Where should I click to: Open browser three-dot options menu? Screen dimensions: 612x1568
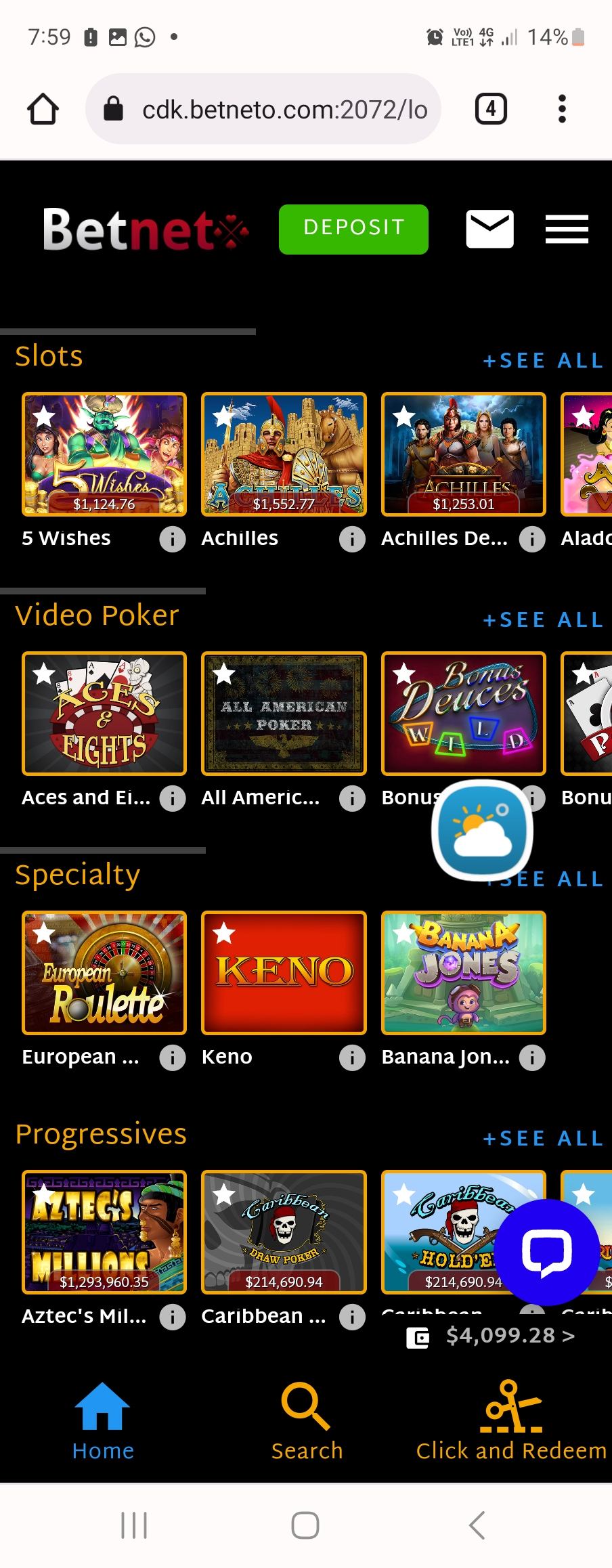561,109
